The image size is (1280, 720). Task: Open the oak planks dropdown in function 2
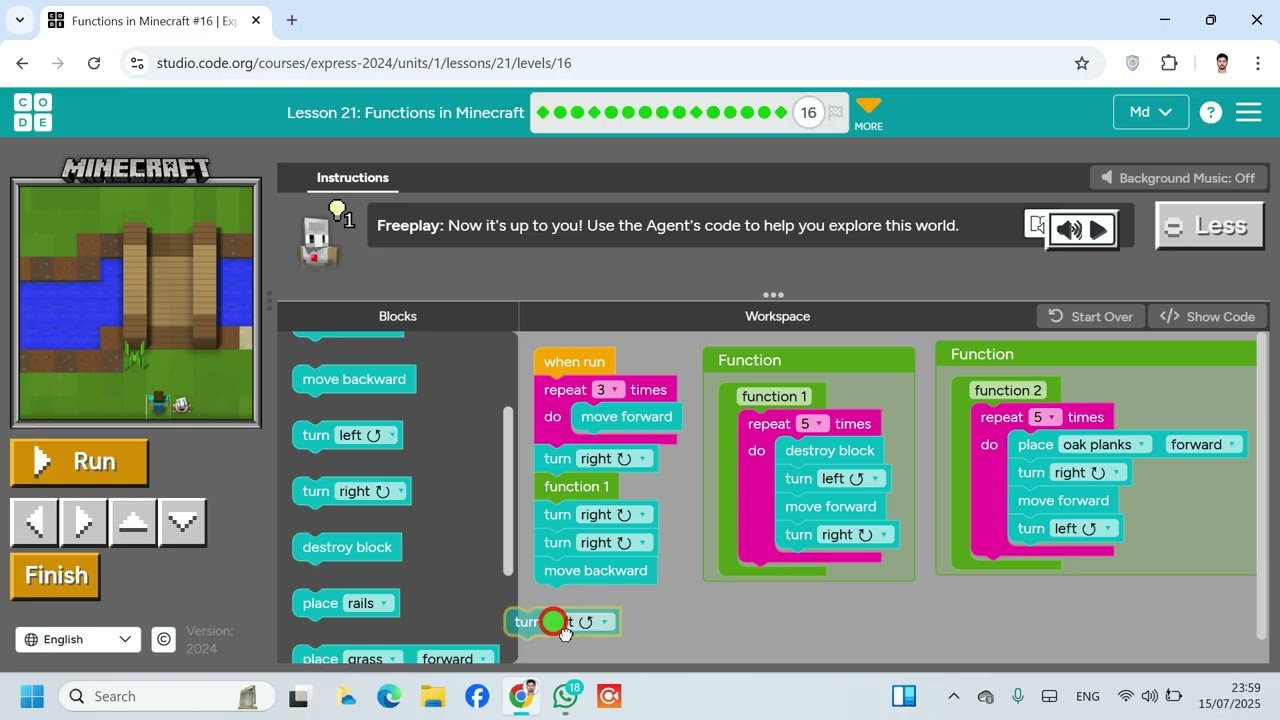coord(1104,444)
